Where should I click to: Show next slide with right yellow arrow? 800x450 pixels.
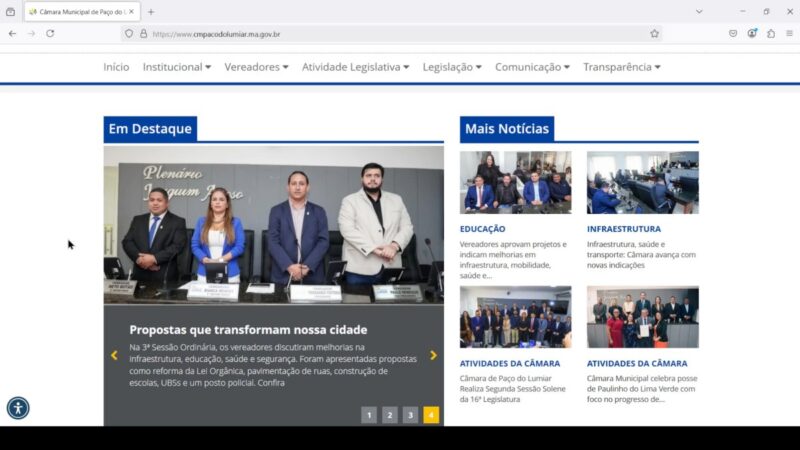(x=433, y=355)
